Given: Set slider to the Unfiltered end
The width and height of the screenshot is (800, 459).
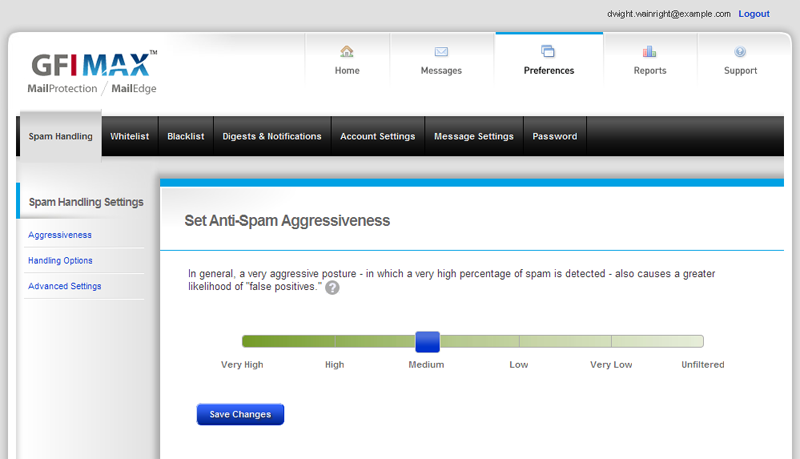Looking at the screenshot, I should point(702,341).
